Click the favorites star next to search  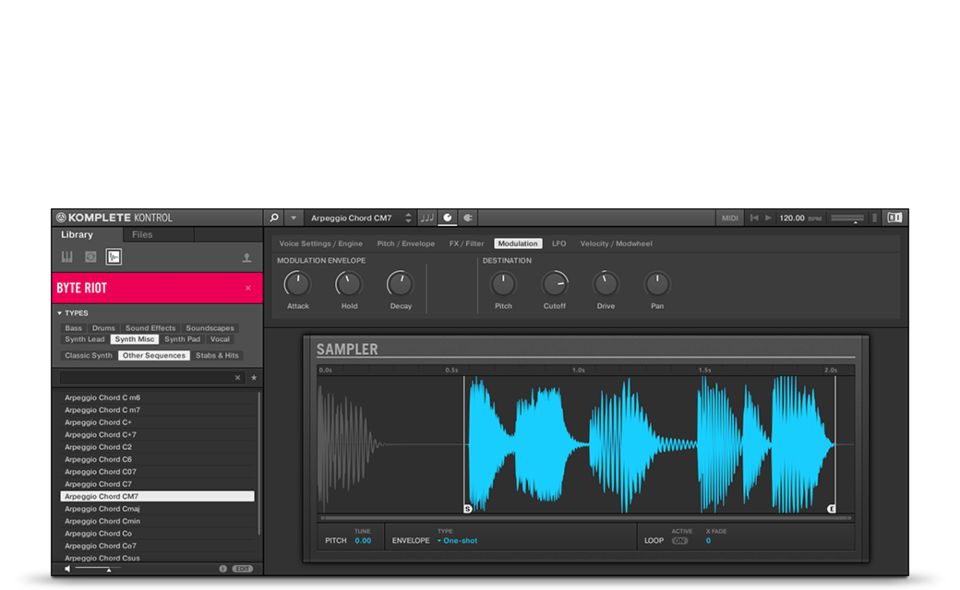[x=254, y=378]
